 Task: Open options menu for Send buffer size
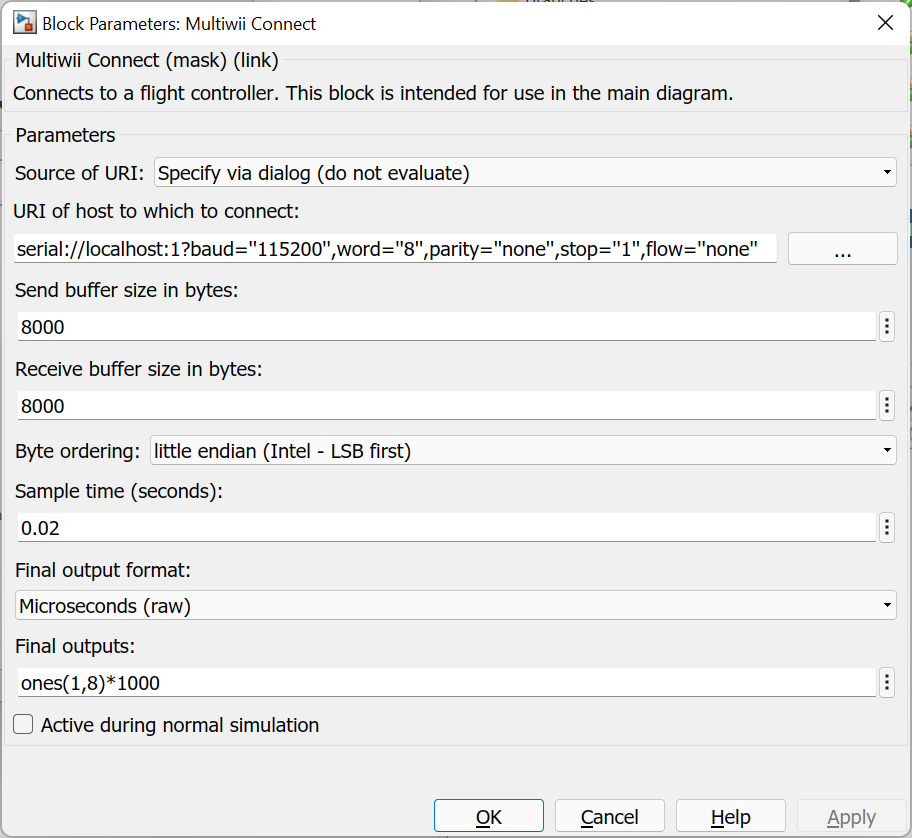pos(886,326)
